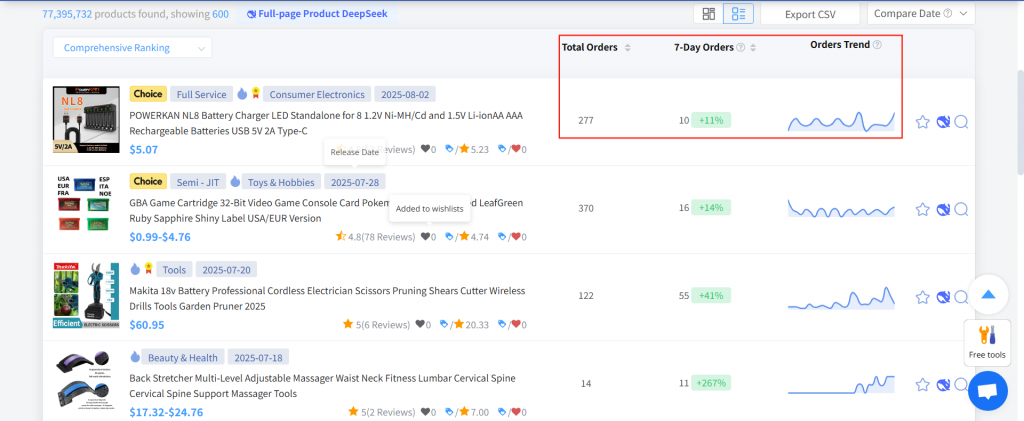The image size is (1024, 421).
Task: Open the Compare Date dropdown
Action: click(x=921, y=14)
